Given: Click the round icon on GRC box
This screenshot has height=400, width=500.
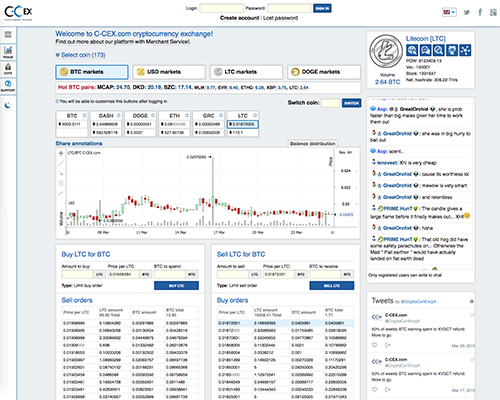Looking at the screenshot, I should 221,115.
